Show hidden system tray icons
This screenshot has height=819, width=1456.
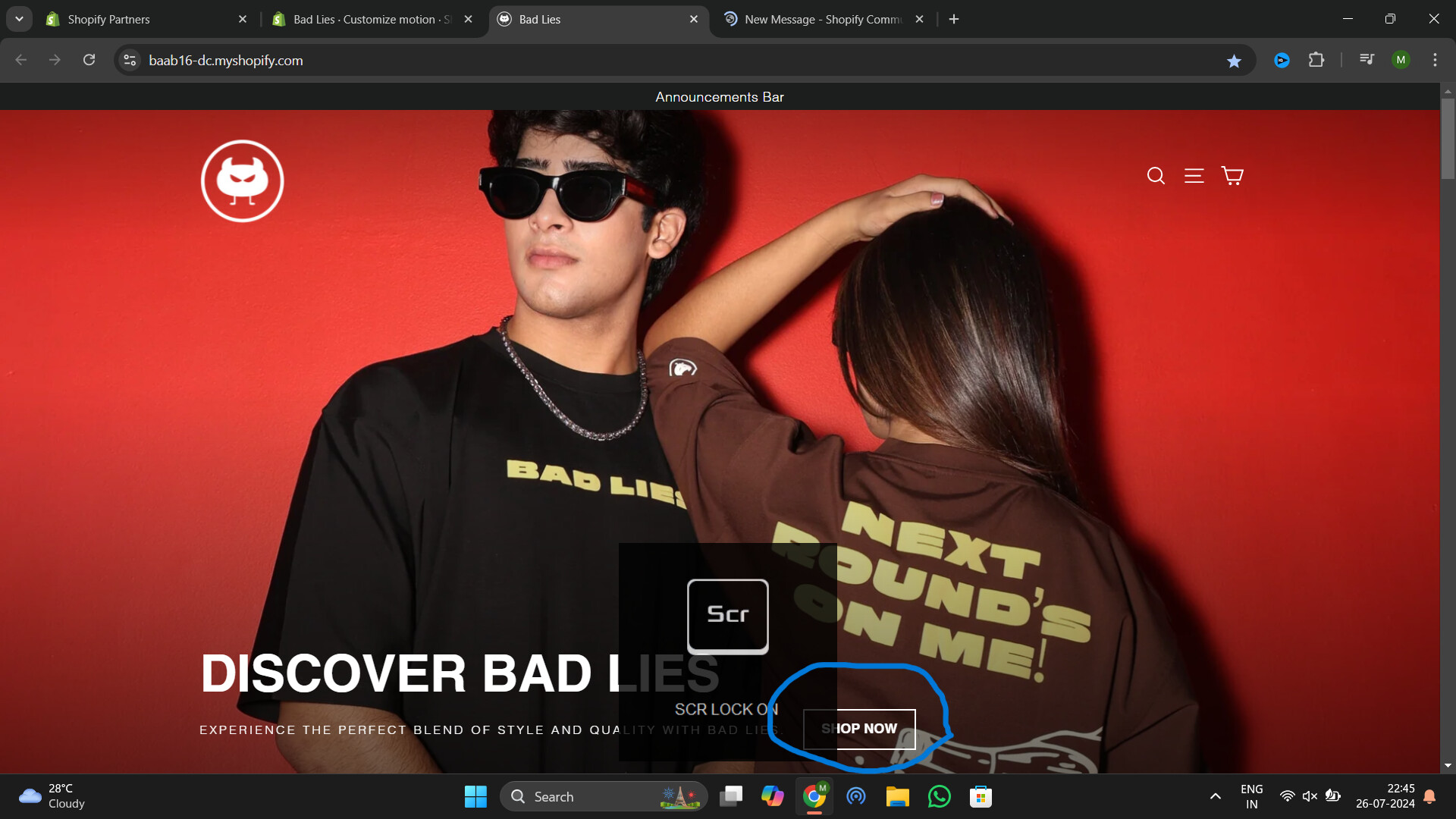[x=1215, y=796]
